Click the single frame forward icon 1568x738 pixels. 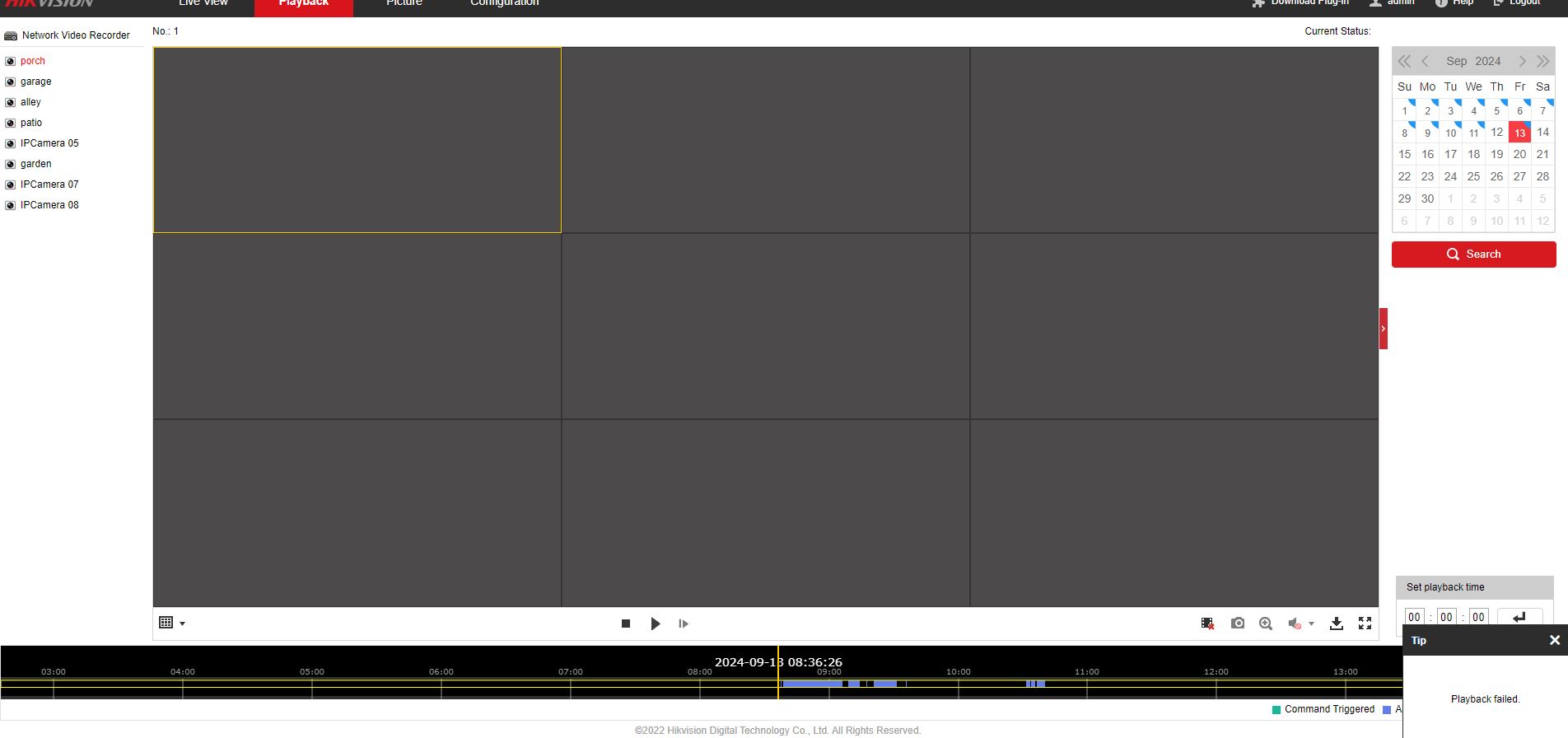[683, 624]
